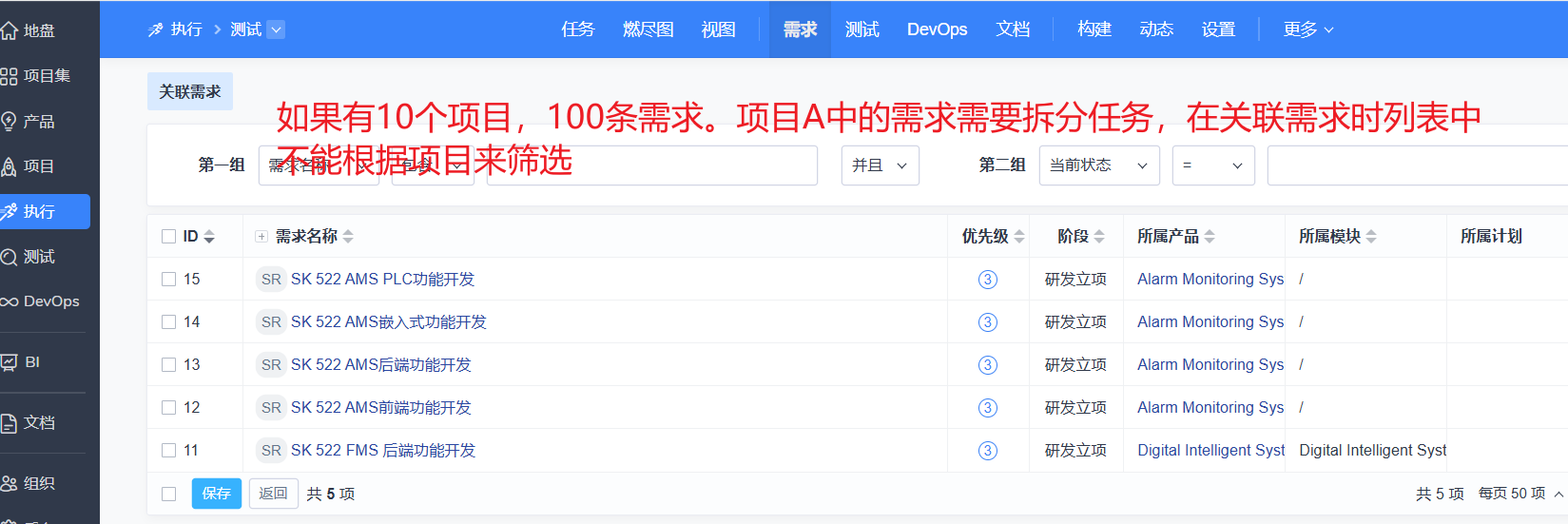Open the 地盘 home icon in sidebar

pyautogui.click(x=10, y=30)
